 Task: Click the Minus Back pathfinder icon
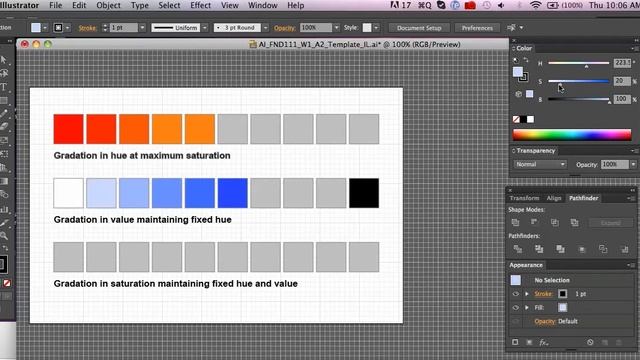pos(624,249)
